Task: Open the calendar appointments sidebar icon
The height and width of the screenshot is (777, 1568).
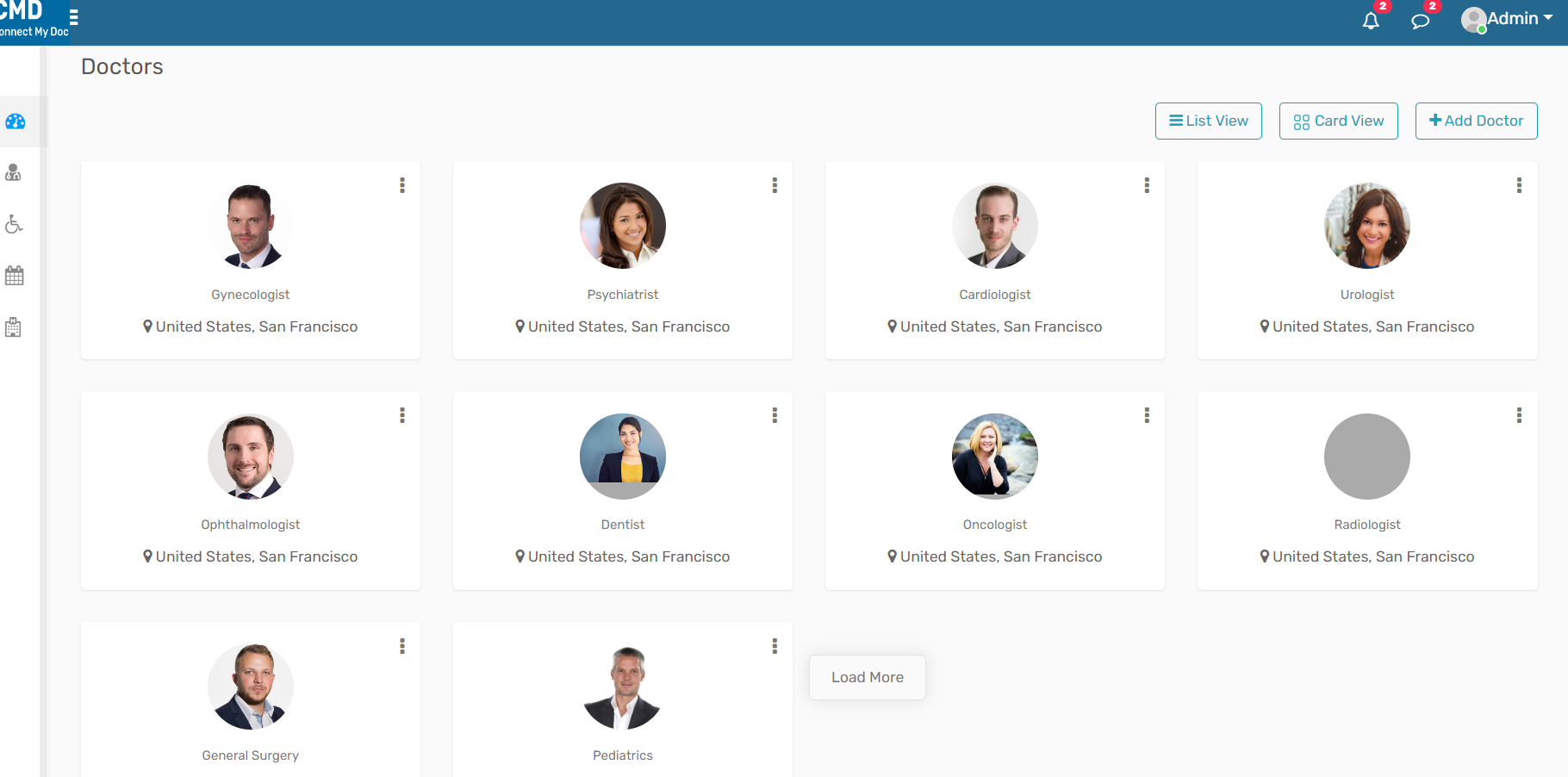Action: pyautogui.click(x=14, y=275)
